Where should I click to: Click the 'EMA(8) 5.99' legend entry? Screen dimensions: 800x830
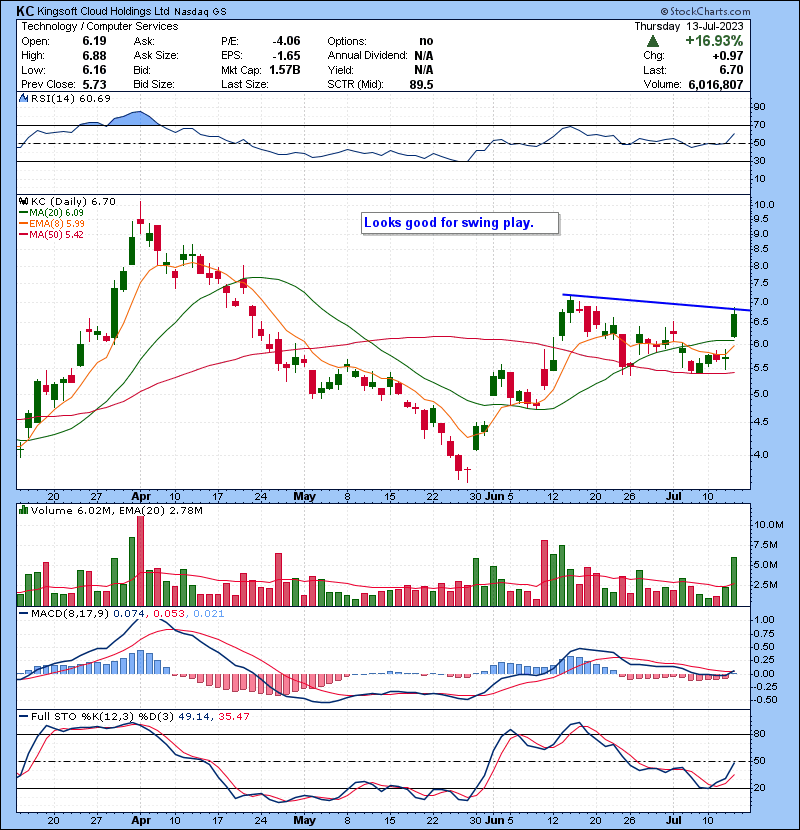[57, 223]
